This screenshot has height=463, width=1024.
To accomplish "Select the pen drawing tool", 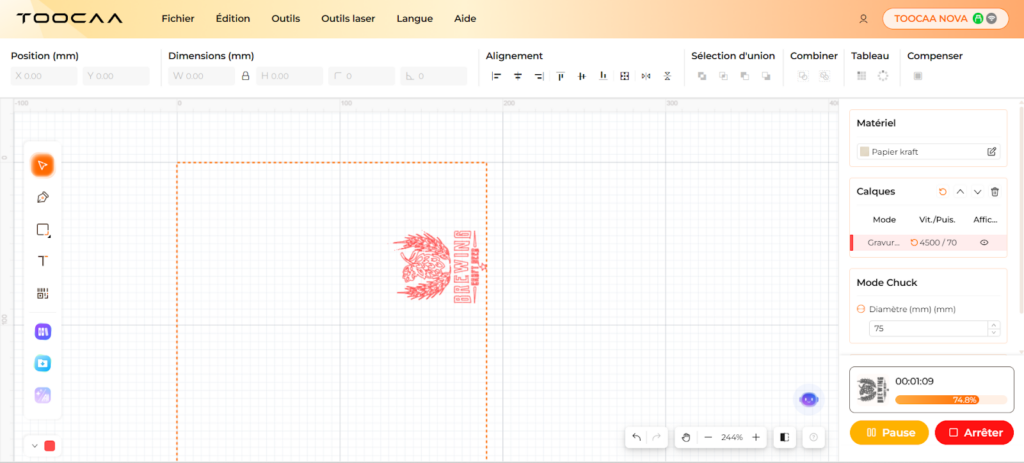I will (42, 197).
